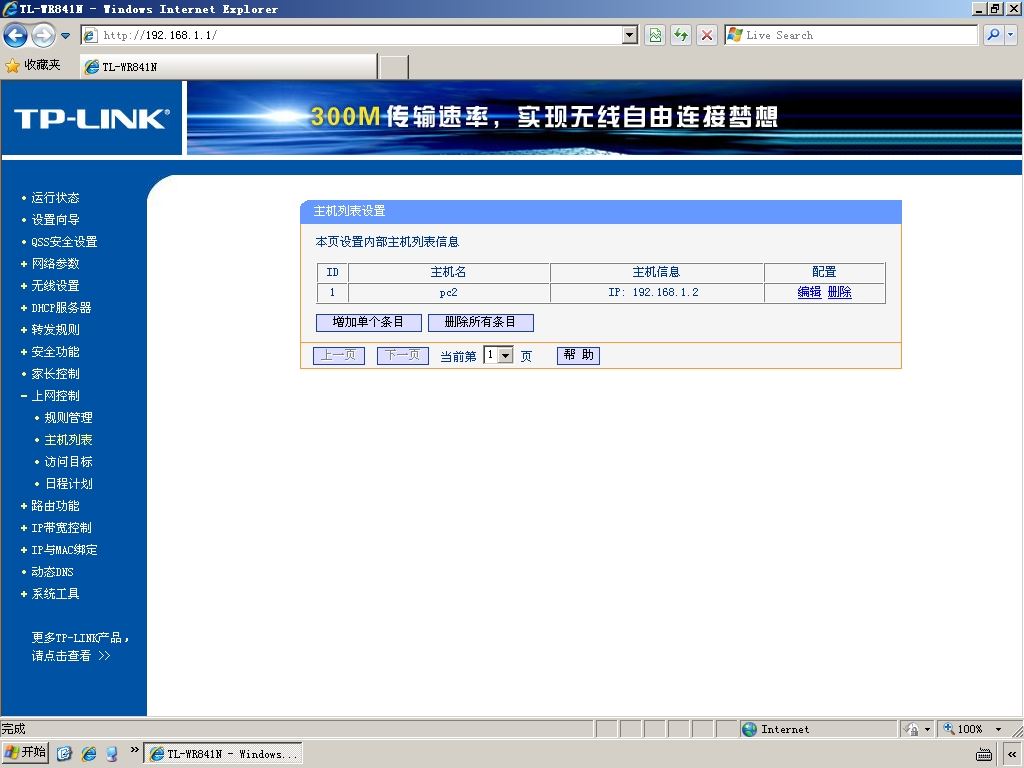Click the IE Back arrow button
Viewport: 1024px width, 768px height.
coord(16,35)
